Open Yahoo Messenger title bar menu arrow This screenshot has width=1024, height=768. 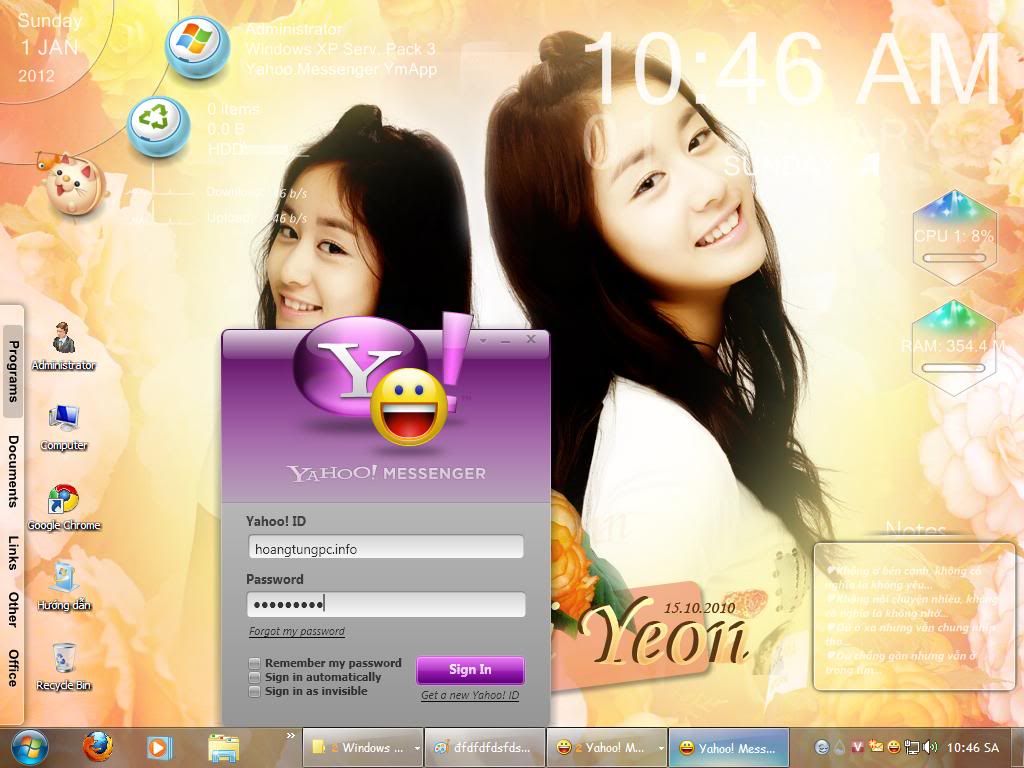pos(484,340)
